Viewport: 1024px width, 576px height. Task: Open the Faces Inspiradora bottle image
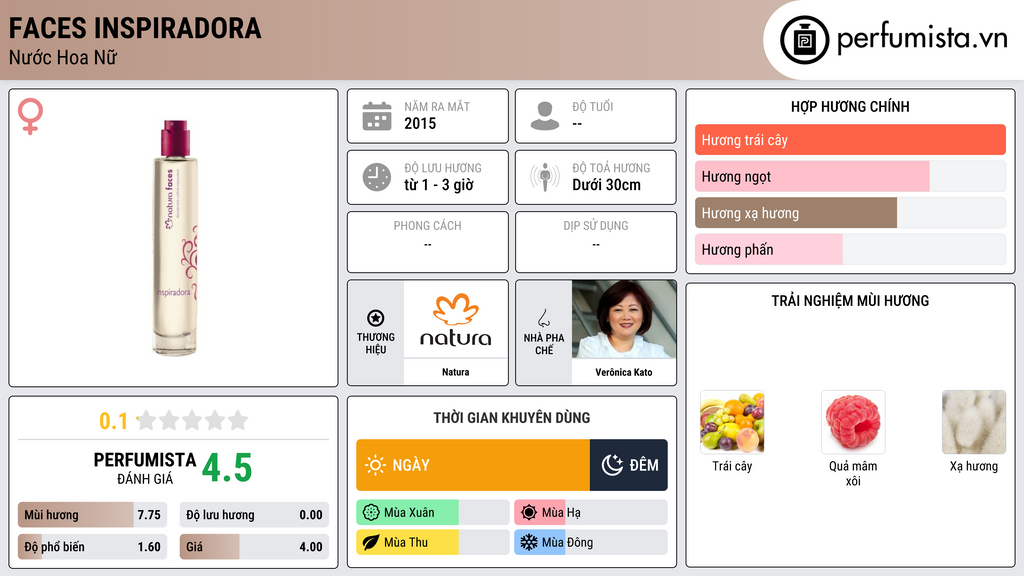tap(175, 238)
